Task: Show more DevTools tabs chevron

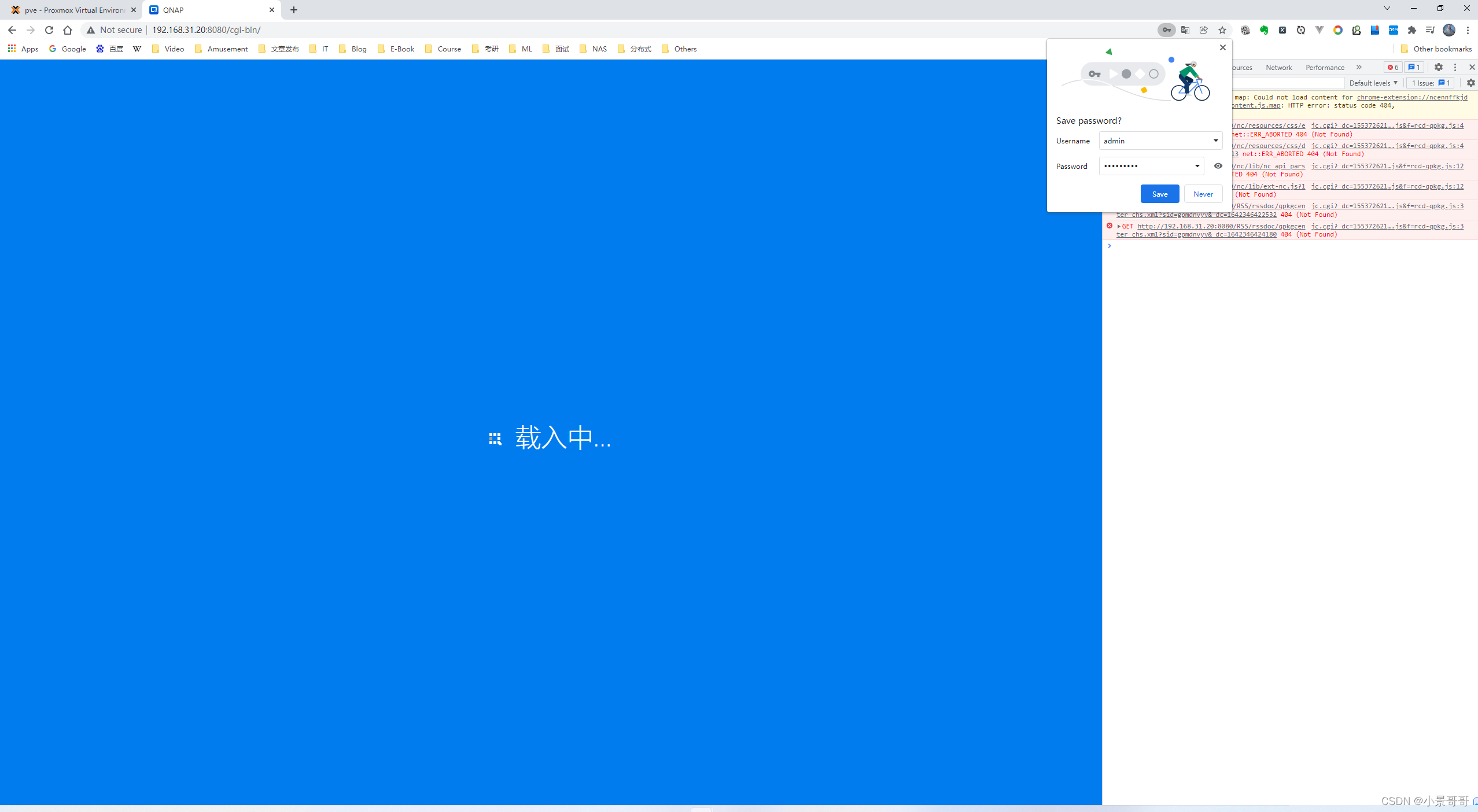Action: click(x=1359, y=67)
